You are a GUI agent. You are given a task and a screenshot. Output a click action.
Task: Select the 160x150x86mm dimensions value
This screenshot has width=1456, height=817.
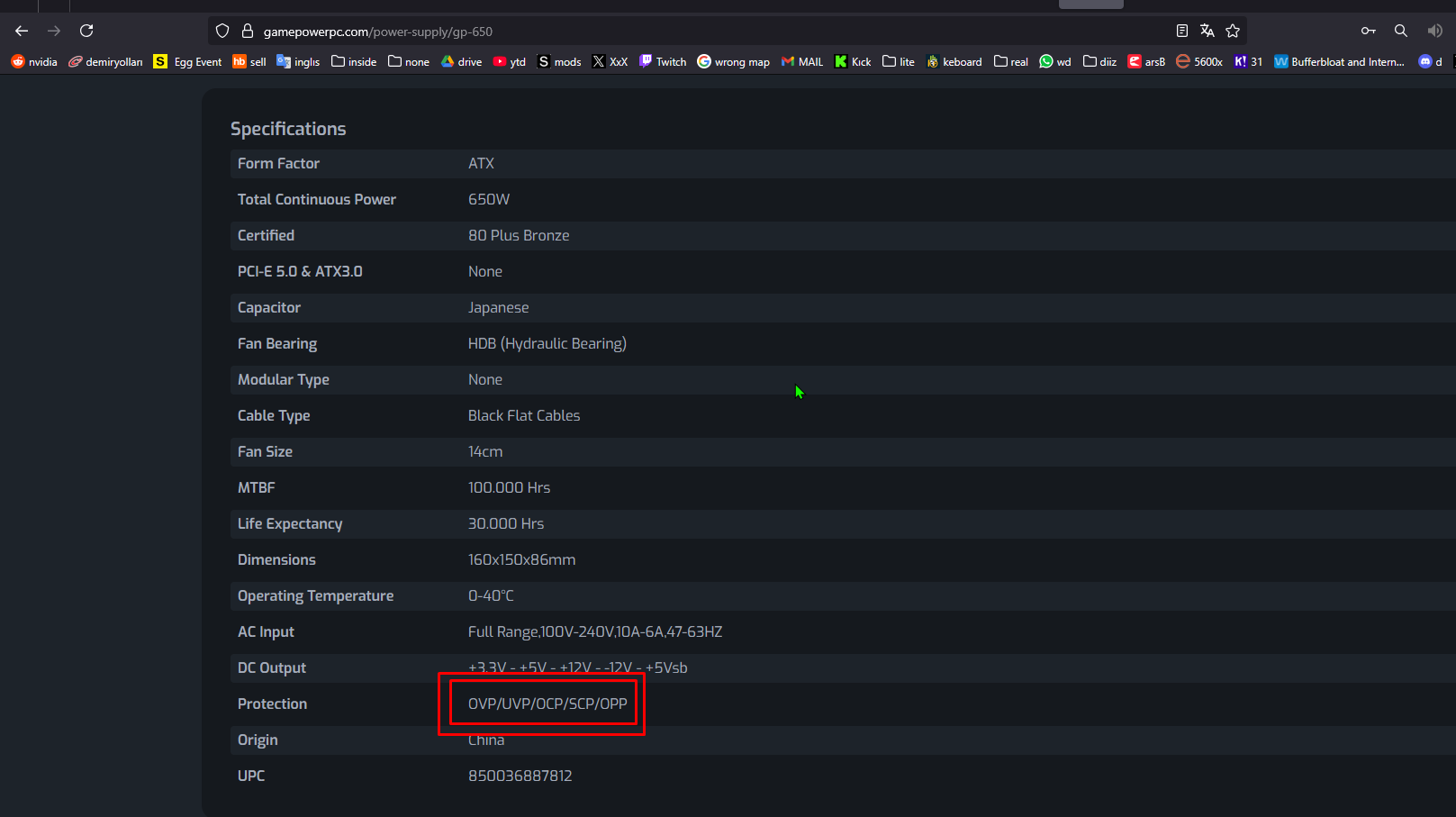pos(521,559)
